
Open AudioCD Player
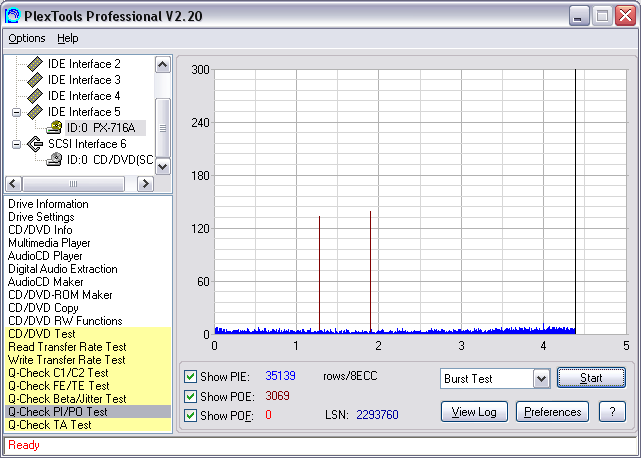pyautogui.click(x=45, y=256)
